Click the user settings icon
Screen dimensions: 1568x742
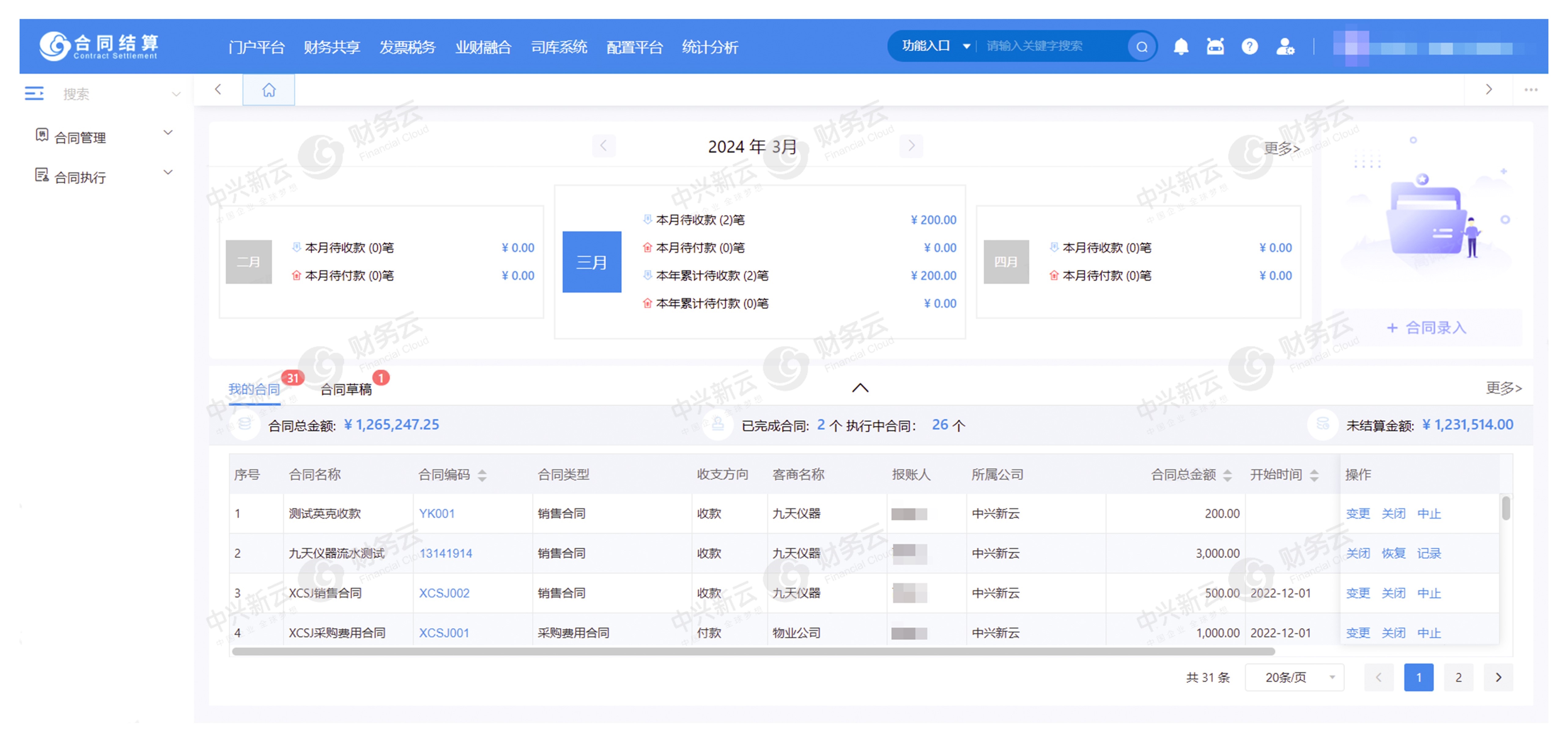(x=1285, y=47)
